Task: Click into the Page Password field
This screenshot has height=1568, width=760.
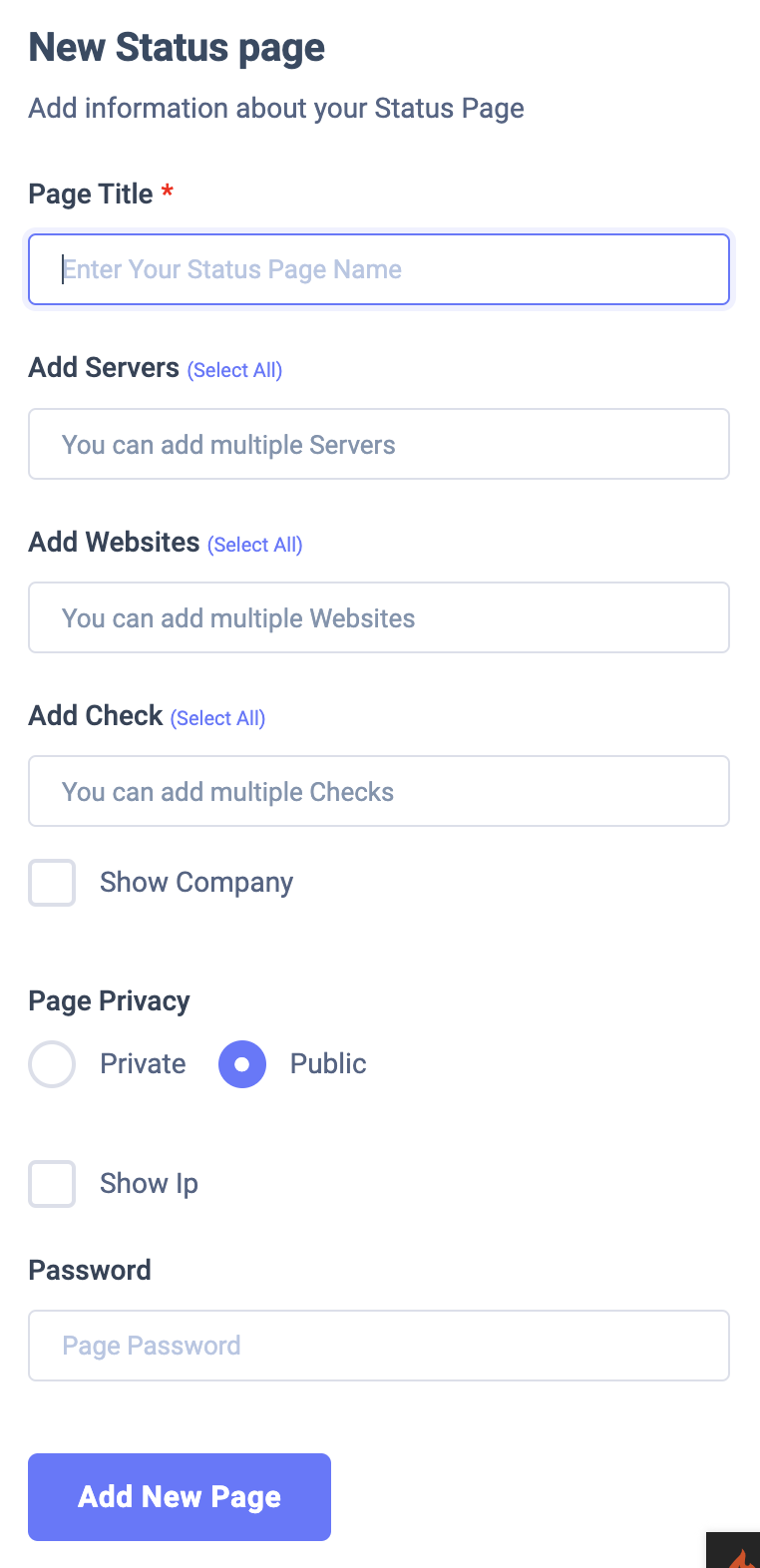Action: point(379,1346)
